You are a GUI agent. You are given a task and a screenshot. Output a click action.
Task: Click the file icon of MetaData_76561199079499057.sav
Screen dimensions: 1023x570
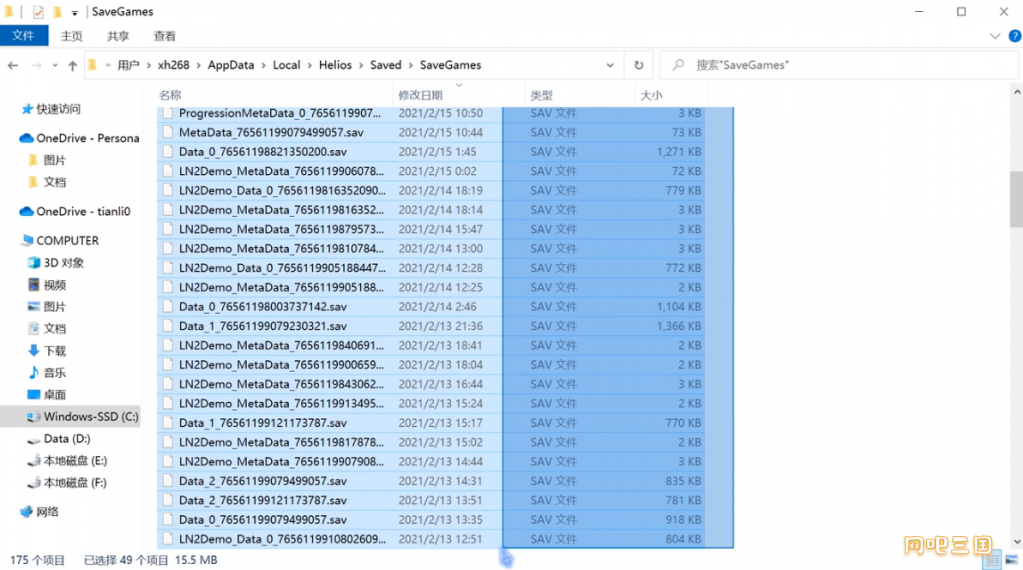point(168,132)
